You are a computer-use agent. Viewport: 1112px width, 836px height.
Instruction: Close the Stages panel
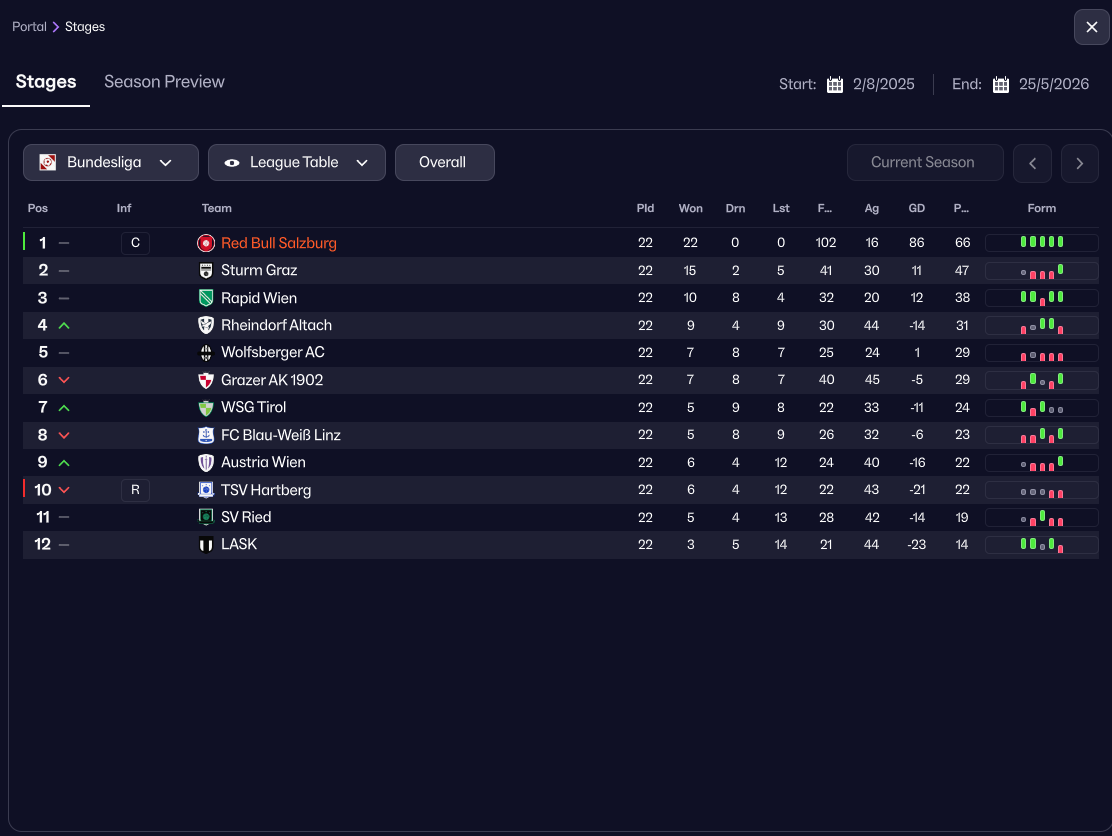(x=1091, y=27)
